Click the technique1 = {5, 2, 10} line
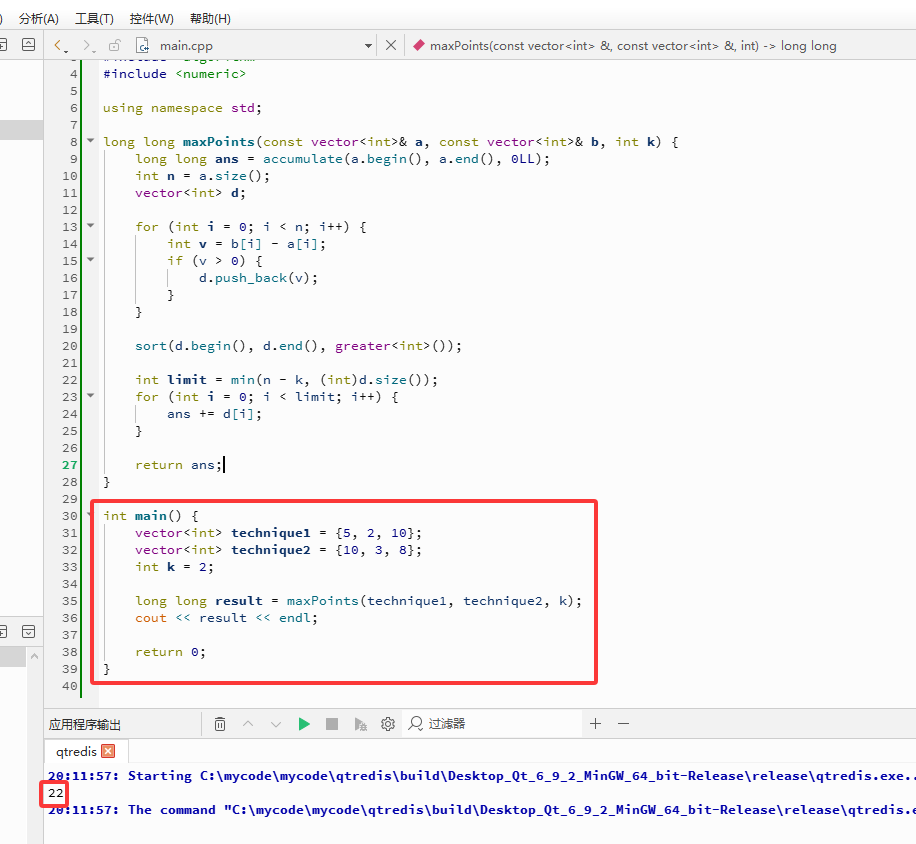This screenshot has width=916, height=844. pyautogui.click(x=279, y=533)
